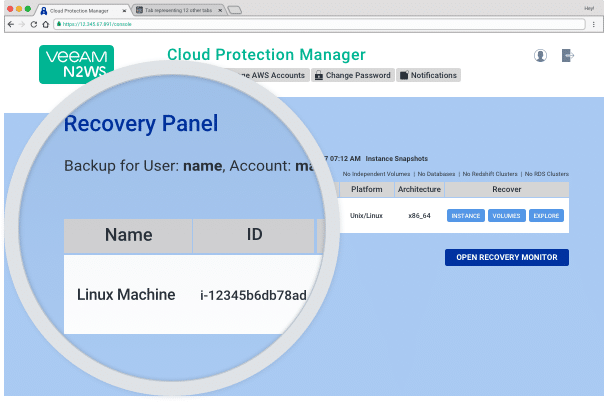Viewport: 604px width, 402px height.
Task: Click No Independent Volumes text
Action: pyautogui.click(x=376, y=174)
